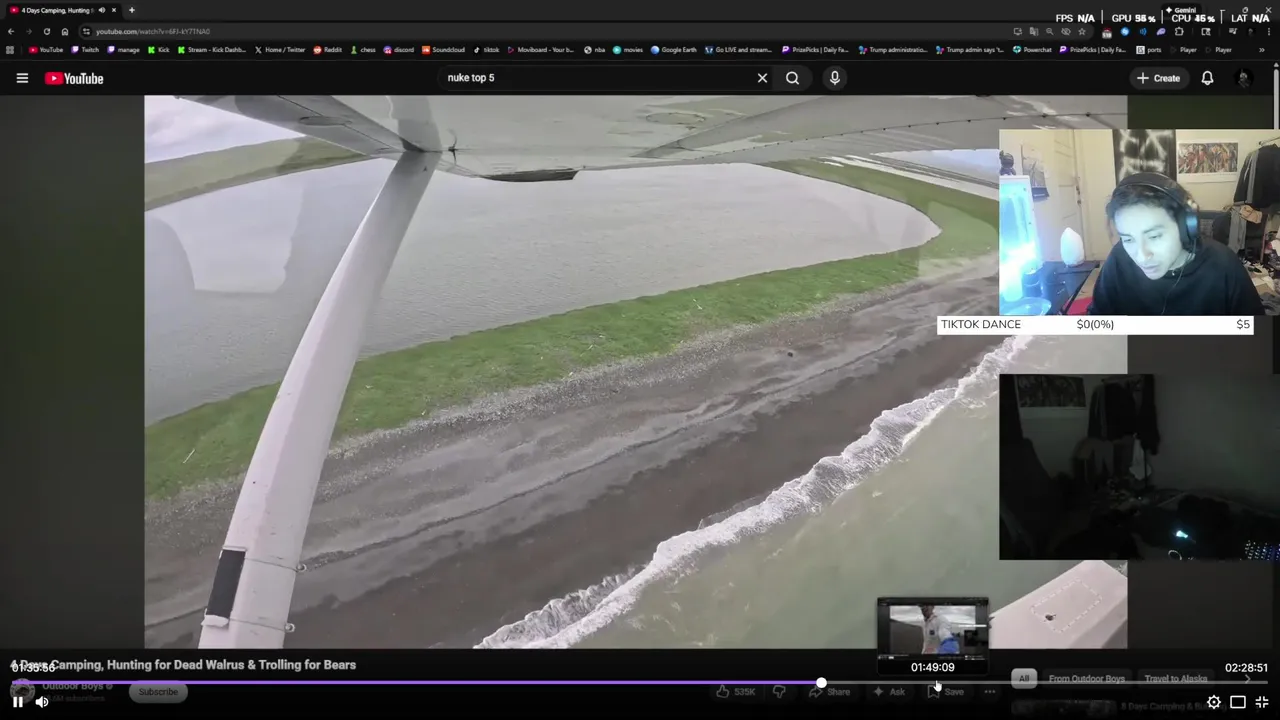Open the account avatar menu
The height and width of the screenshot is (720, 1280).
[1244, 78]
